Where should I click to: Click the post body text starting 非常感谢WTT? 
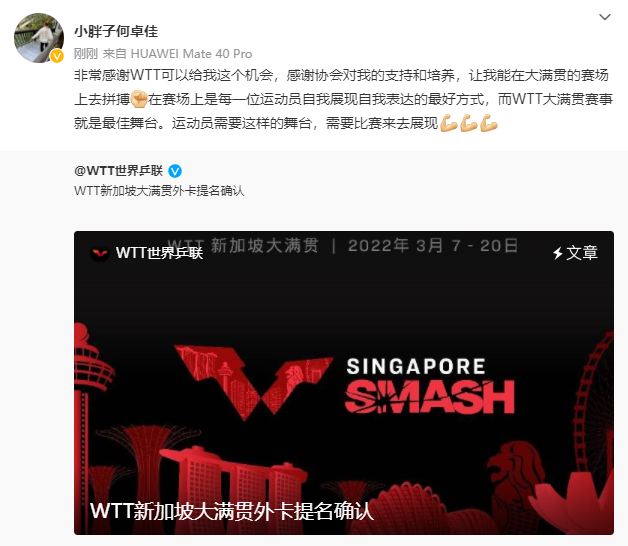coord(343,99)
